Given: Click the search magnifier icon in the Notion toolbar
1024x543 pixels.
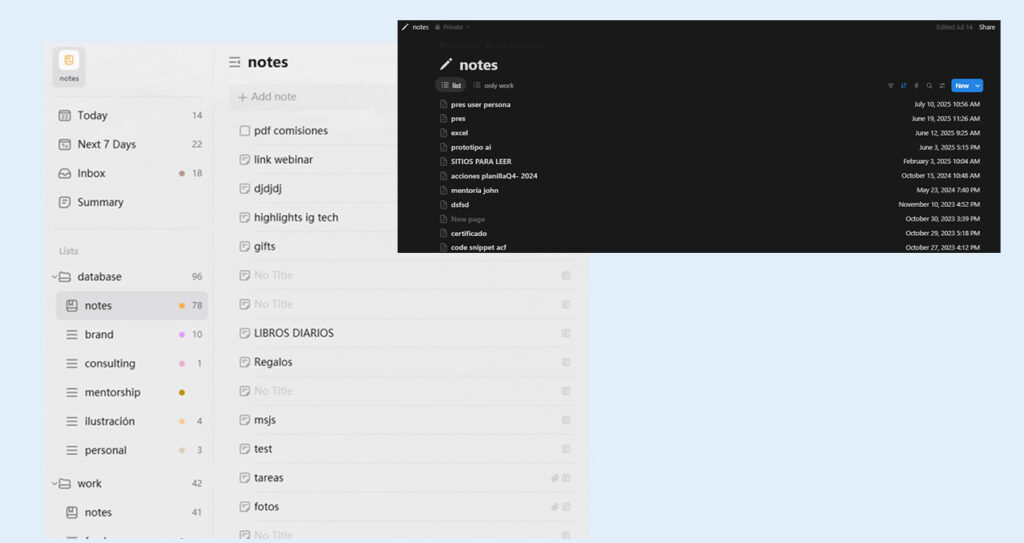Looking at the screenshot, I should point(929,86).
